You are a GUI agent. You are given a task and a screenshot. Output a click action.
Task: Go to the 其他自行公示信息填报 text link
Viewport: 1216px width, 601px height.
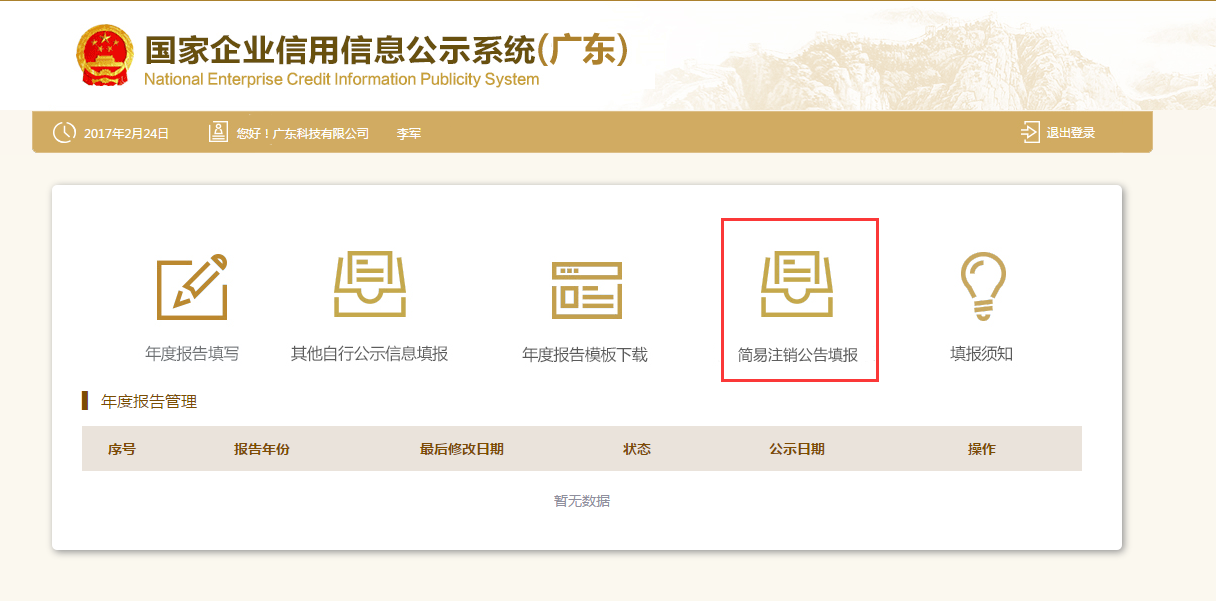point(369,354)
